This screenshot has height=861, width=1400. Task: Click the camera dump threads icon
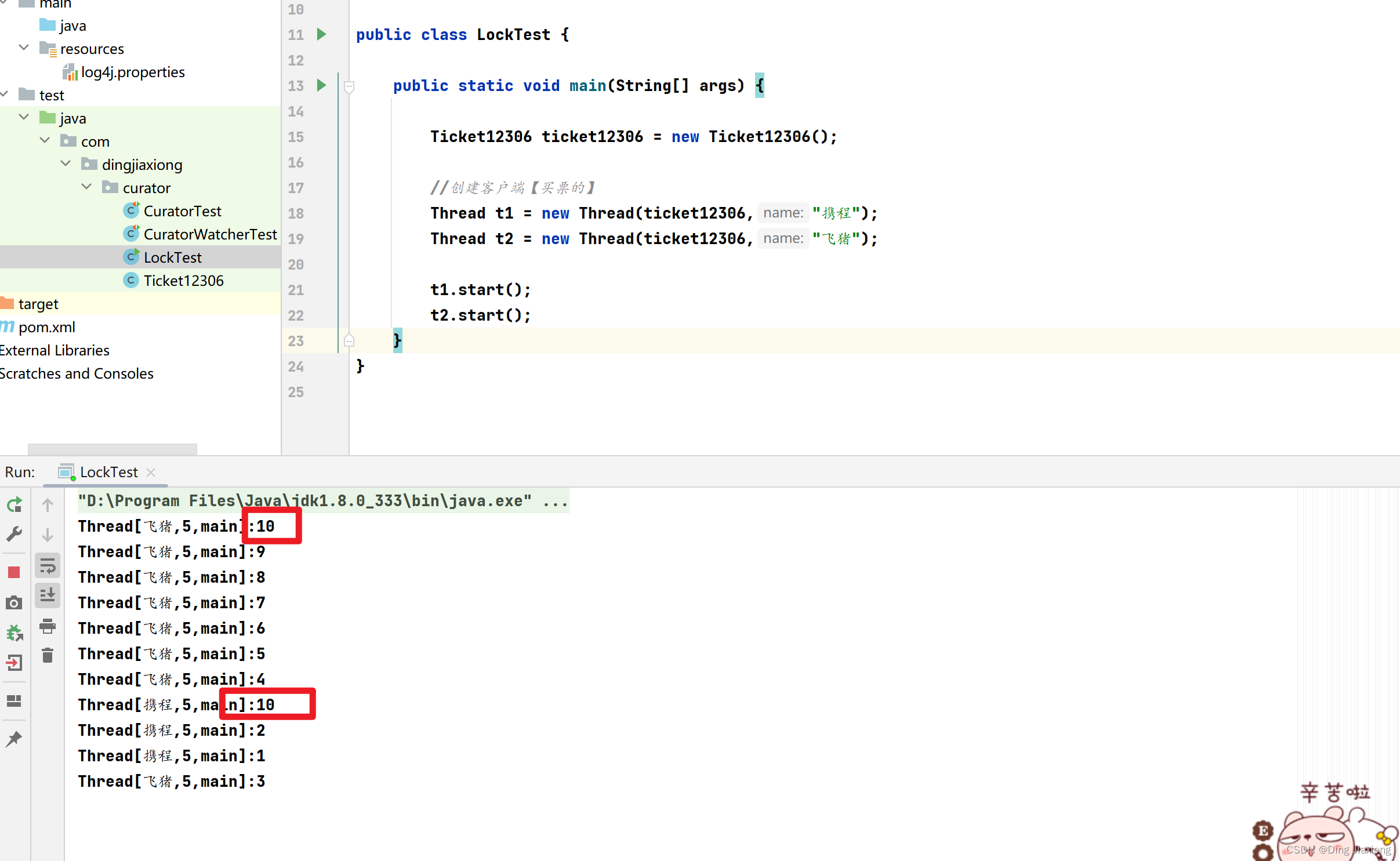(x=14, y=603)
